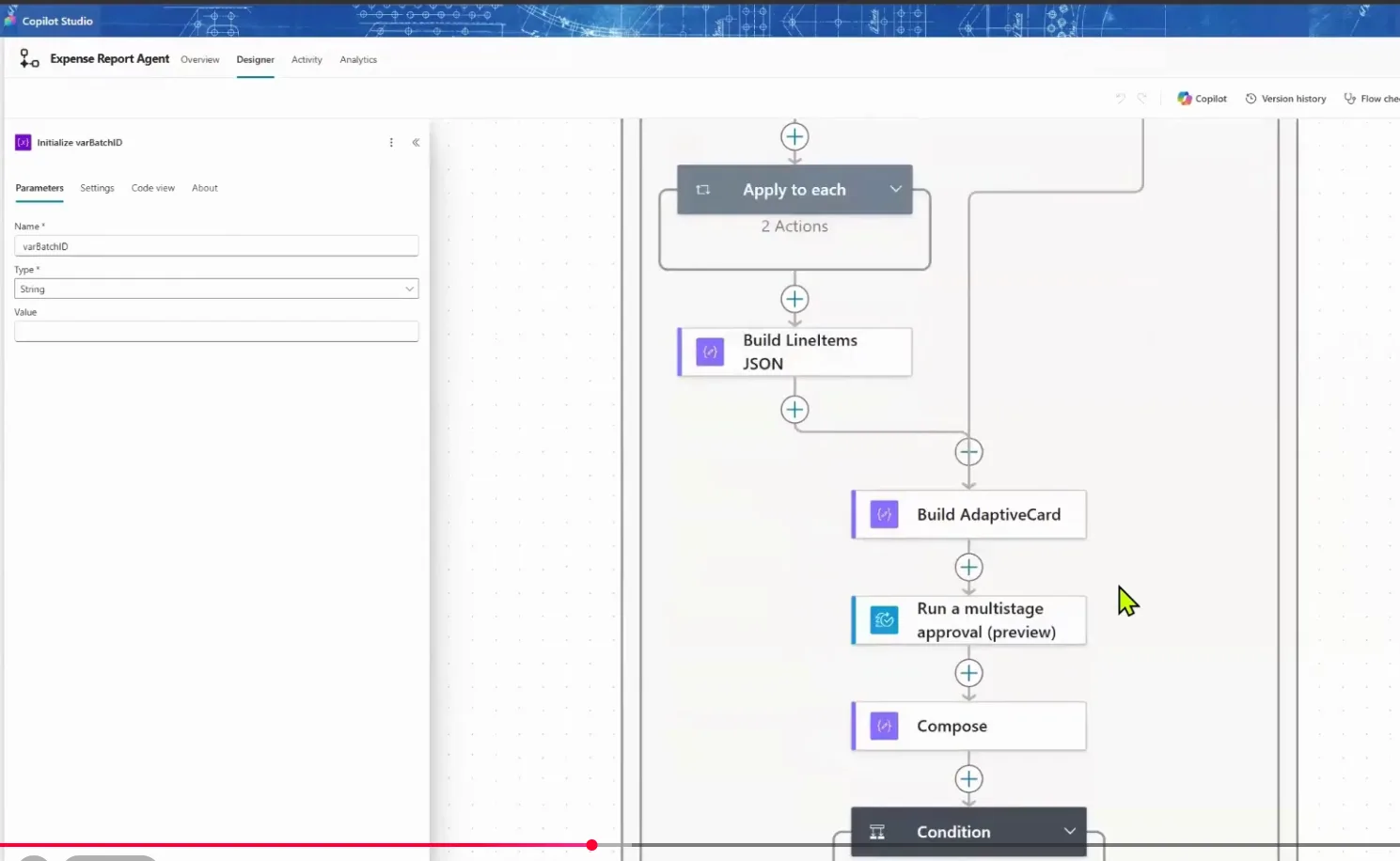Viewport: 1400px width, 861px height.
Task: Switch to the Activity tab
Action: (307, 60)
